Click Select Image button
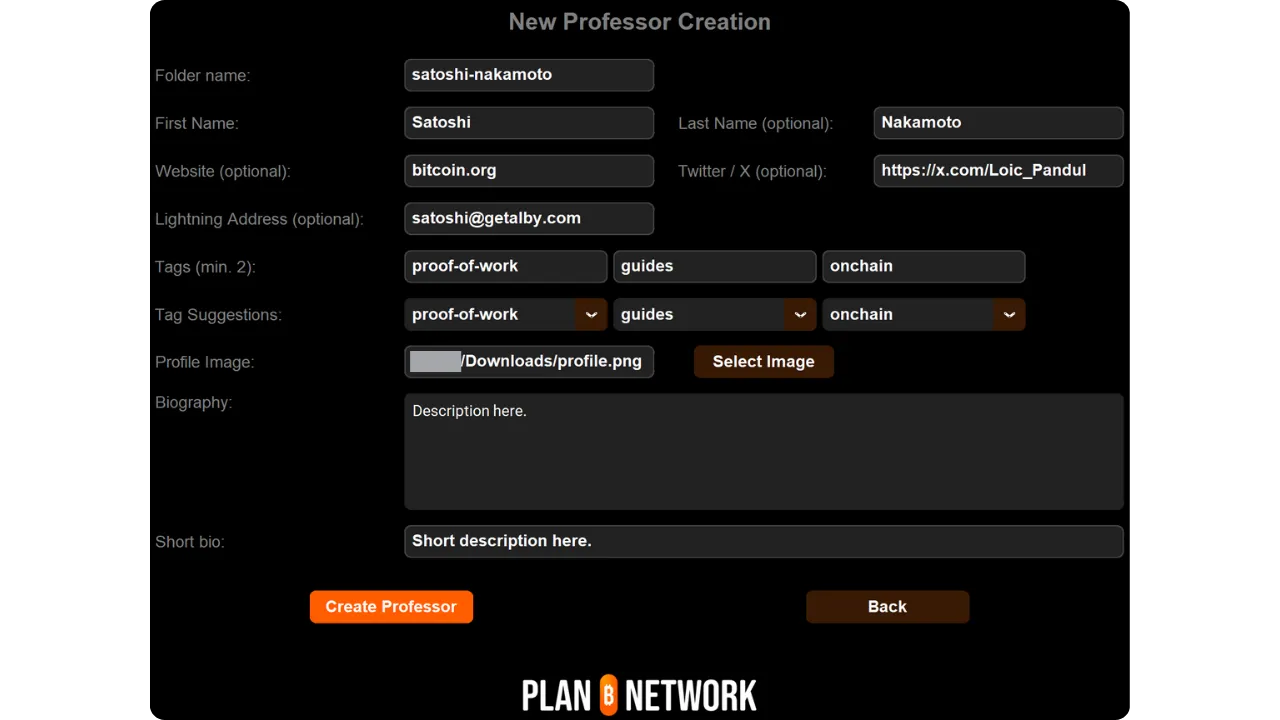The image size is (1280, 720). 763,362
